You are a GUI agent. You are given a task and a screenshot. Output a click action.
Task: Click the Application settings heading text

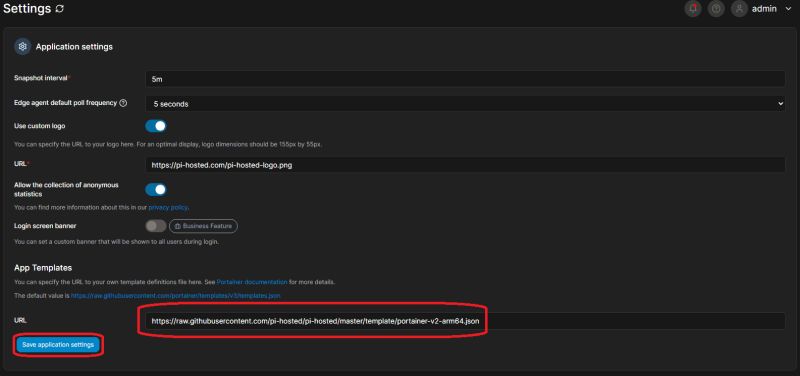(74, 46)
